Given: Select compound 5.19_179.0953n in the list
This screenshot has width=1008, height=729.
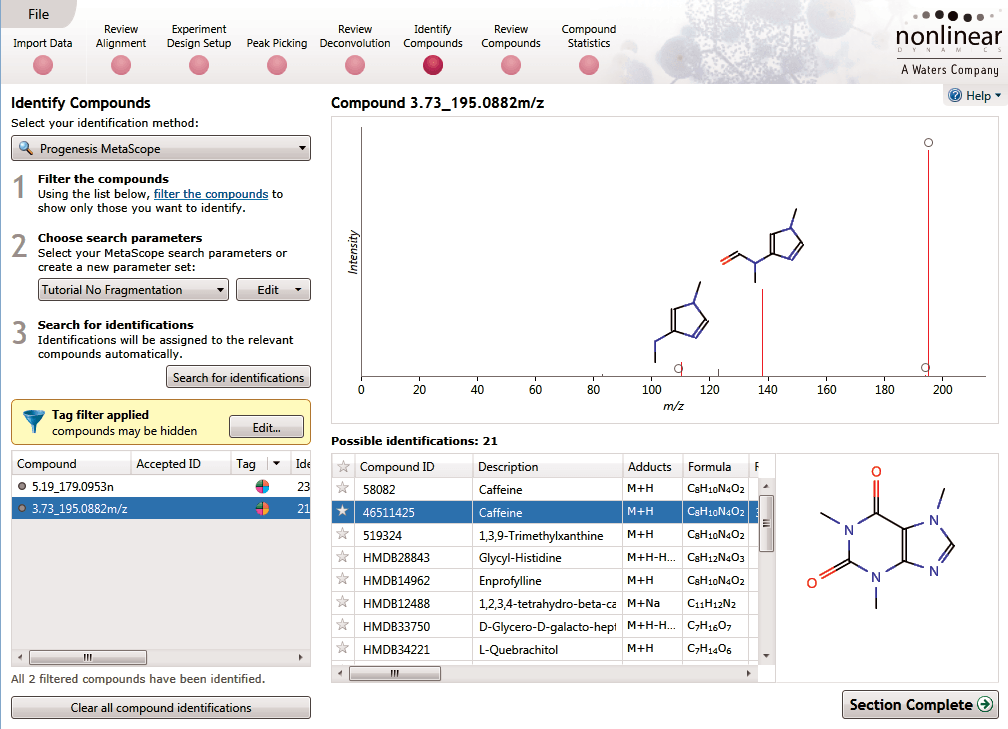Looking at the screenshot, I should (161, 487).
